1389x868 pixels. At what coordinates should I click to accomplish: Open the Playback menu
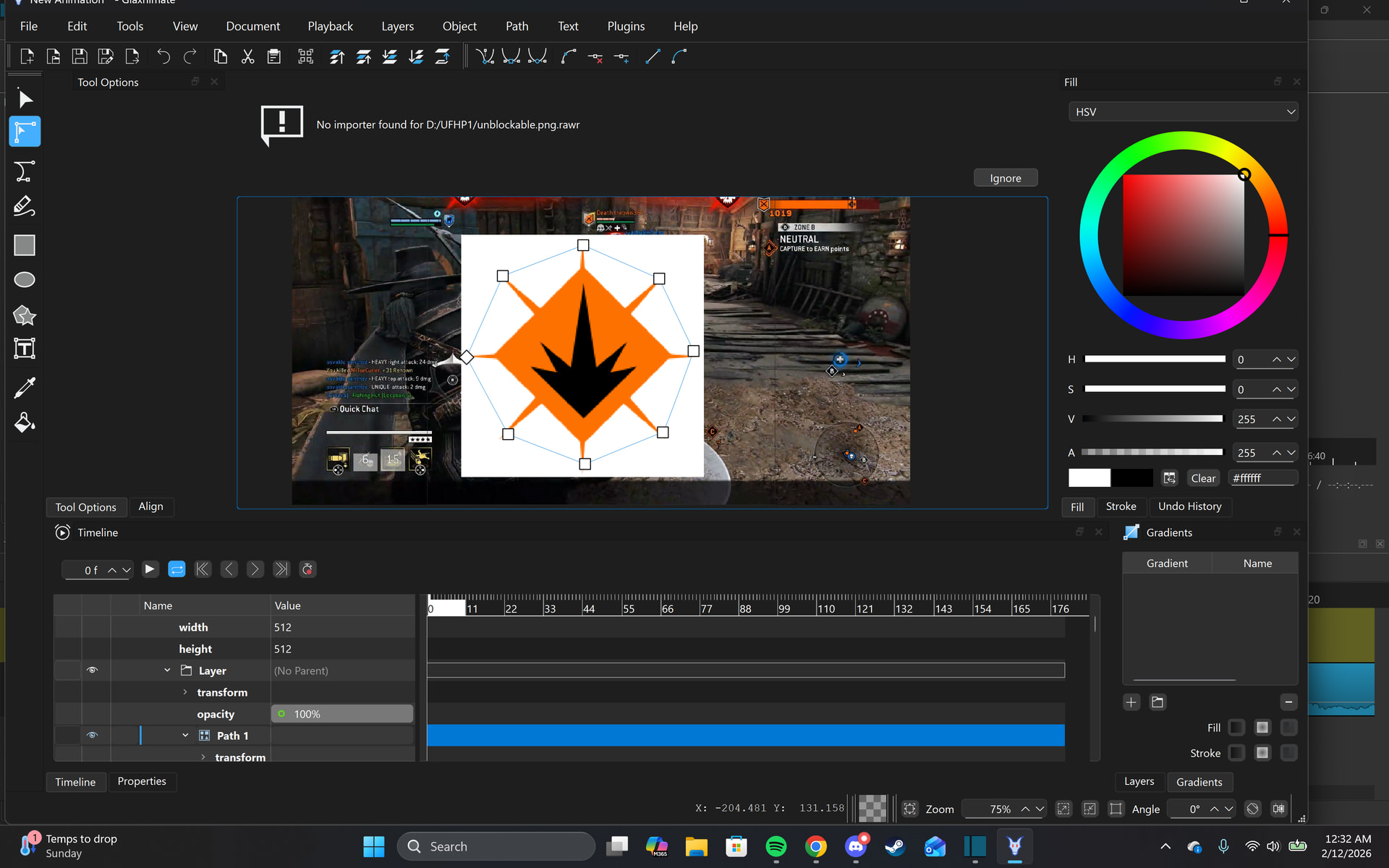[330, 26]
